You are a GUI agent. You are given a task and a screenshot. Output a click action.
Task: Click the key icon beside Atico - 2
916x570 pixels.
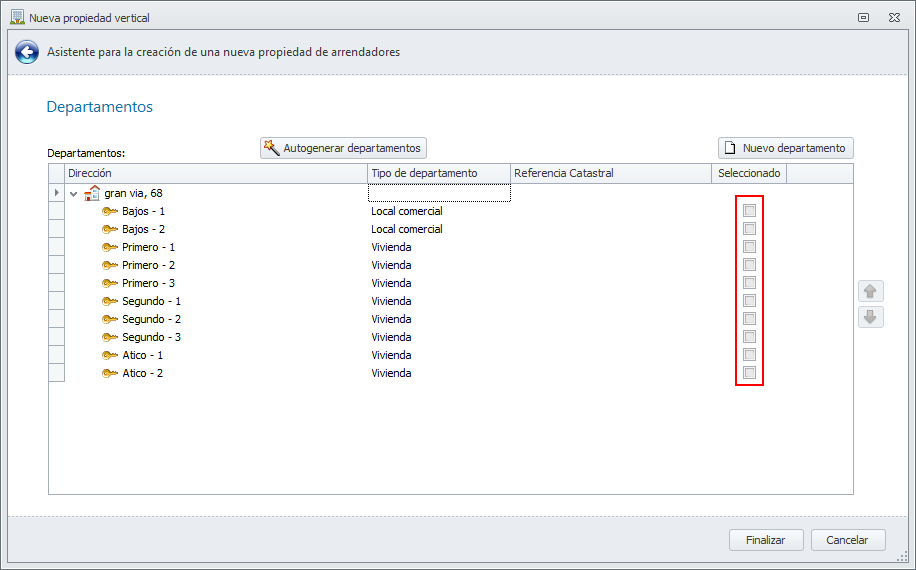(110, 373)
